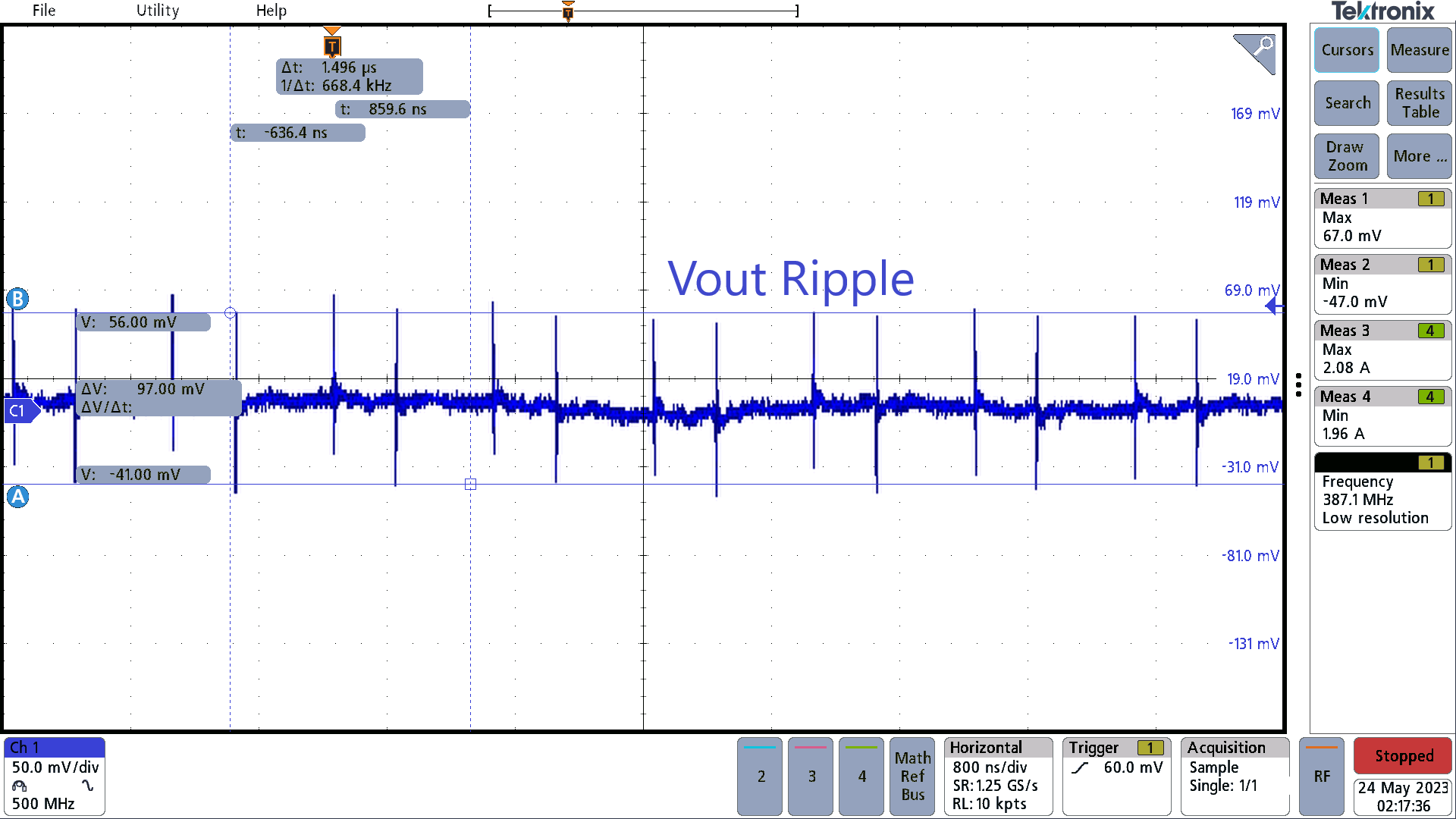The image size is (1456, 819).
Task: Open the Results Table
Action: point(1419,103)
